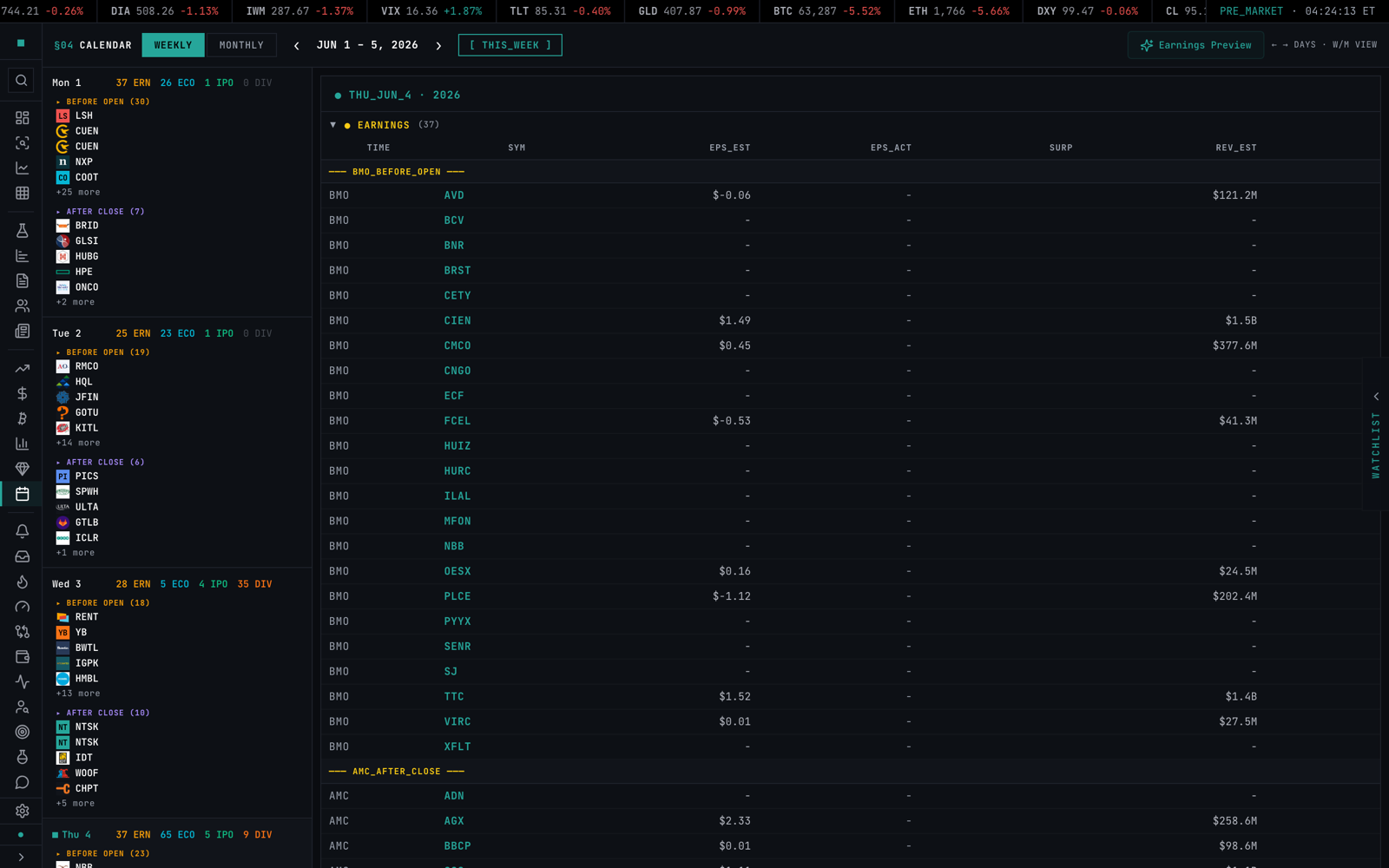Open the first flask lab icon in the sidebar
Viewport: 1389px width, 868px height.
point(22,230)
